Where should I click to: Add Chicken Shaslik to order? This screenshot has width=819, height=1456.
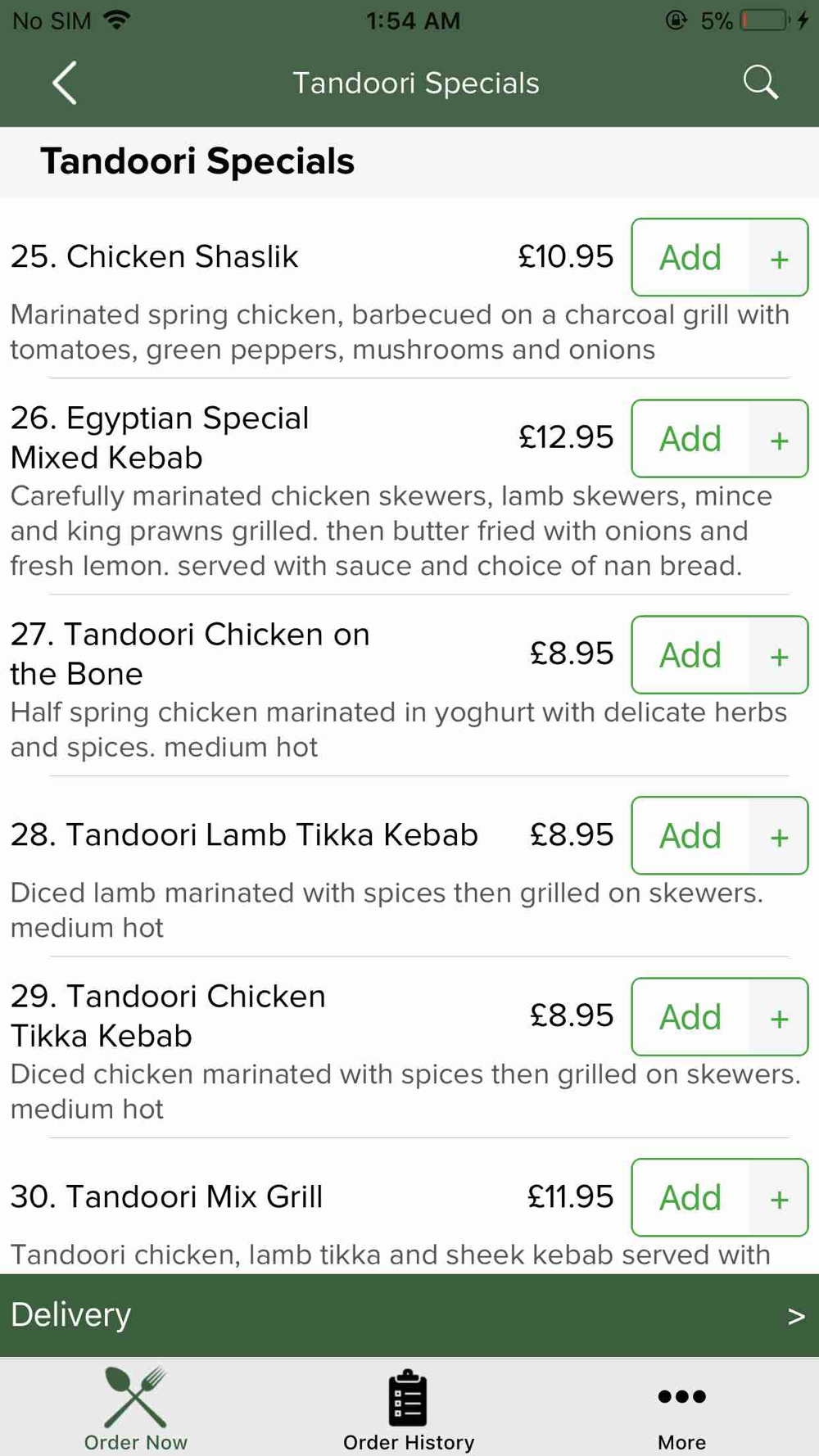(690, 258)
